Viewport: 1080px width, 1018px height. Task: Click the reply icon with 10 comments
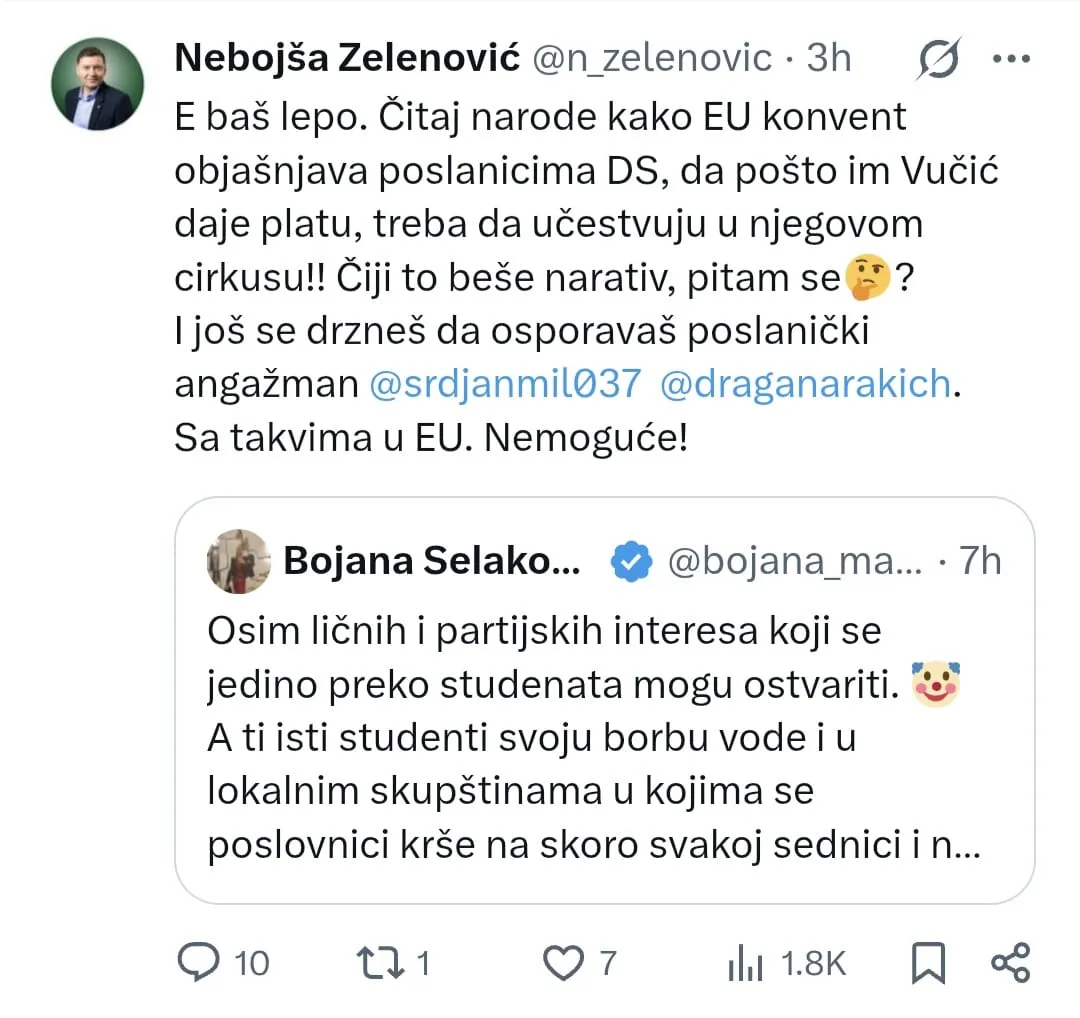(198, 962)
